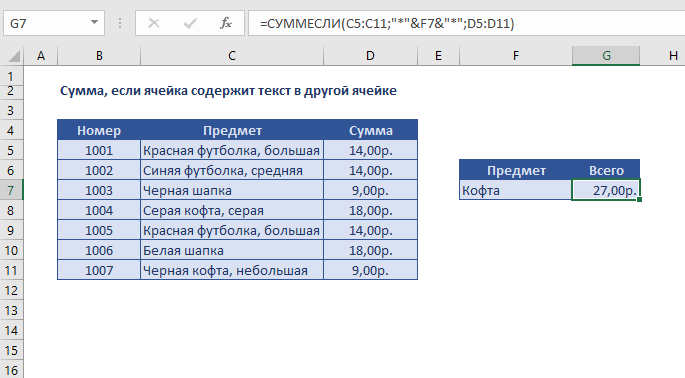Select row 12 header
Viewport: 685px width, 378px height.
[11, 291]
